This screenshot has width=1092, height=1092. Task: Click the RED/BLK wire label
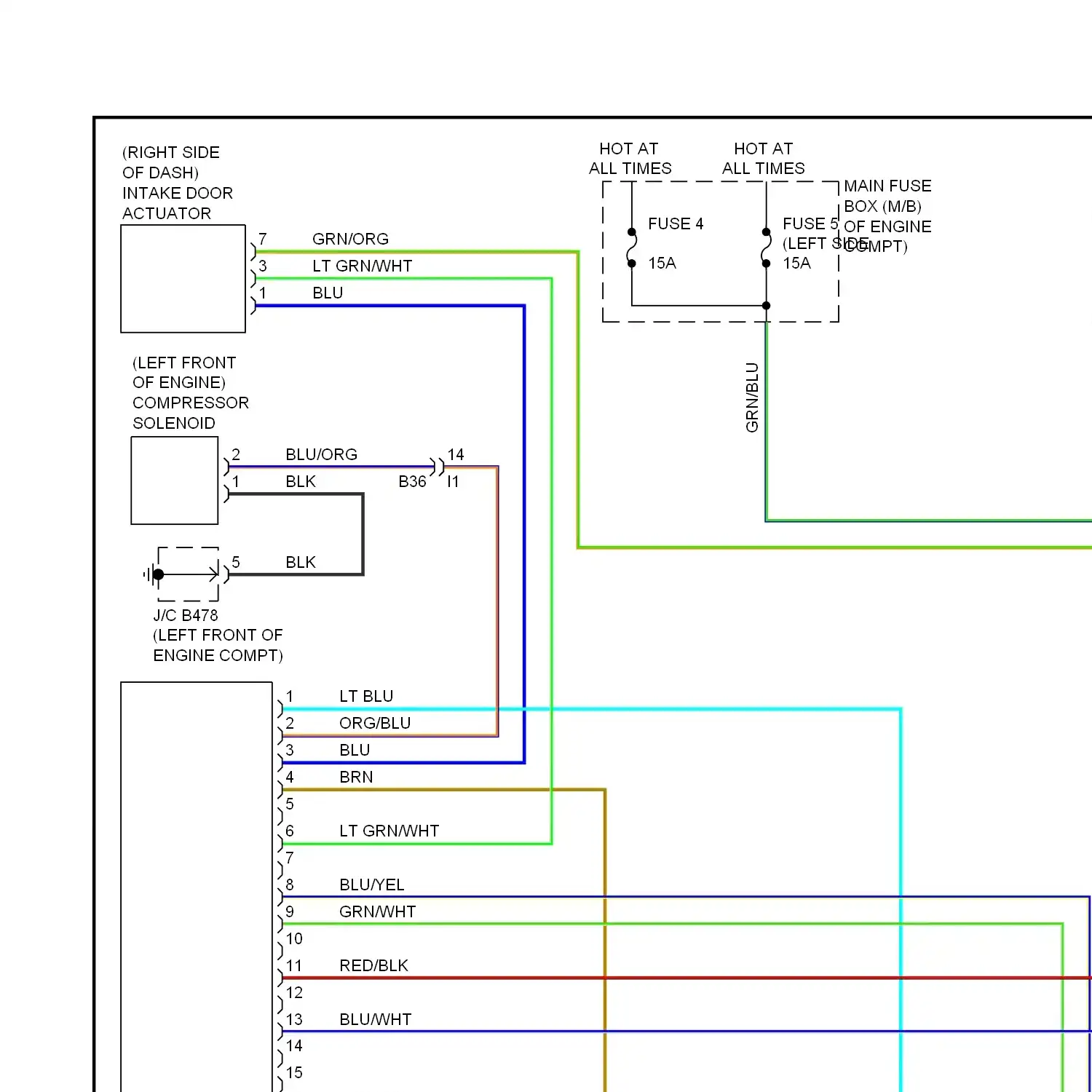point(373,965)
